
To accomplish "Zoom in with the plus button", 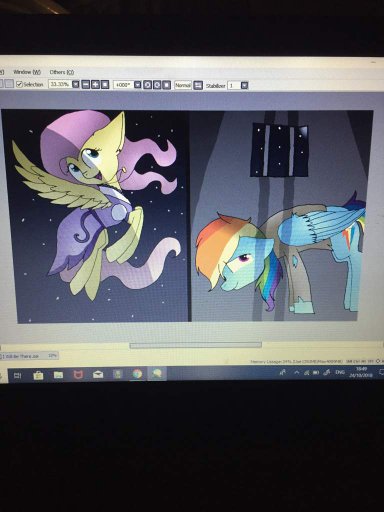I will click(x=95, y=84).
